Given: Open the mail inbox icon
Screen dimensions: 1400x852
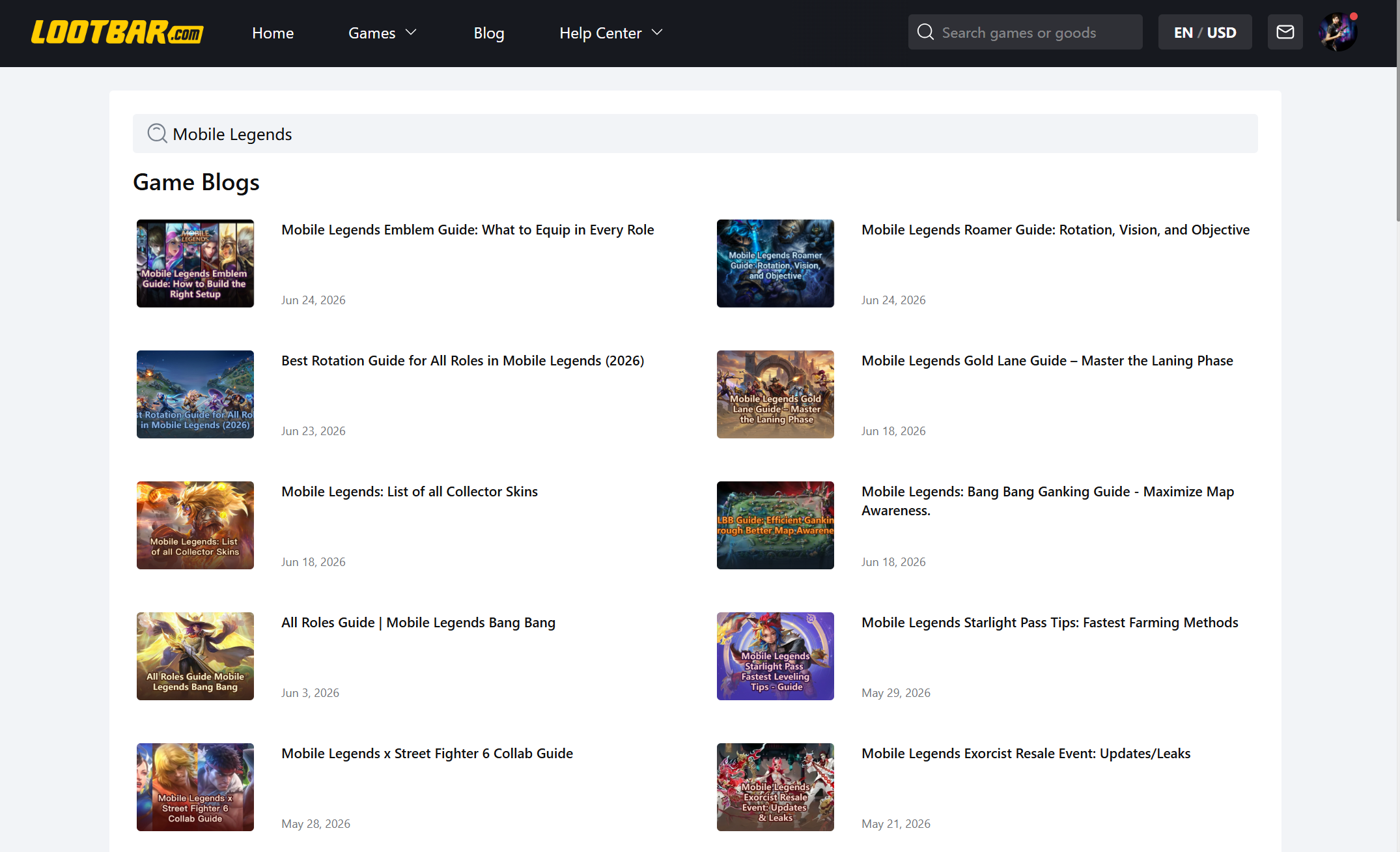Looking at the screenshot, I should click(1285, 32).
